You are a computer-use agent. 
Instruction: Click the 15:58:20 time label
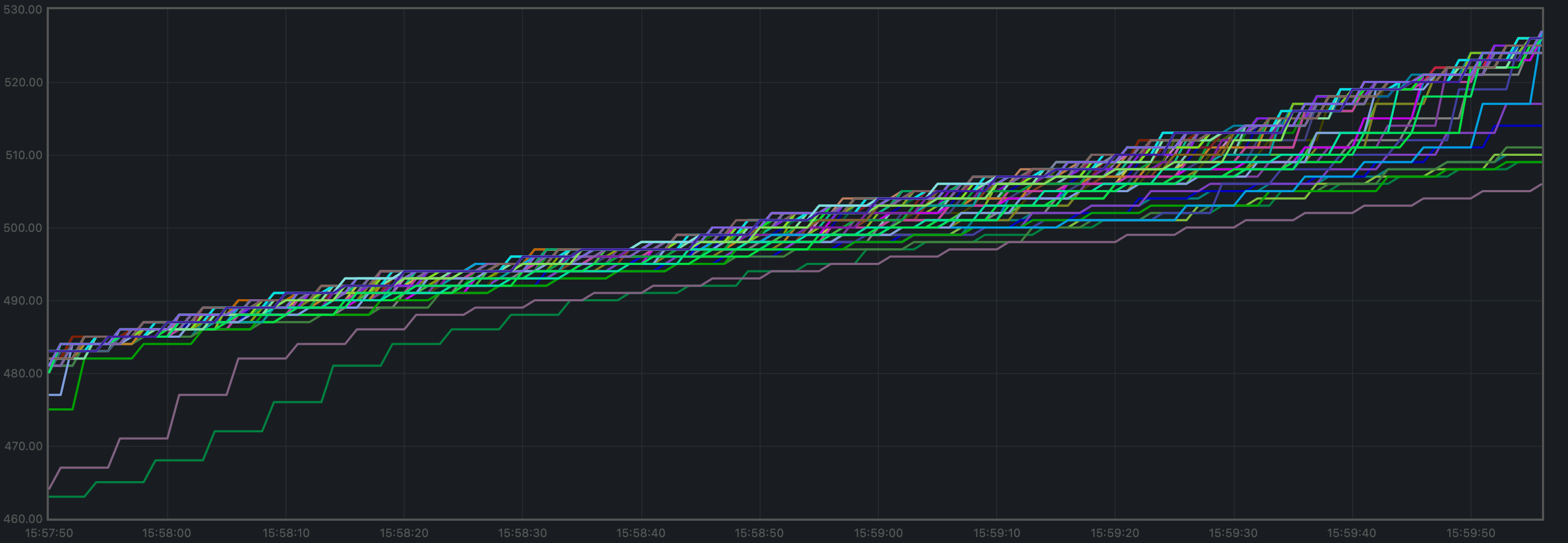tap(404, 533)
